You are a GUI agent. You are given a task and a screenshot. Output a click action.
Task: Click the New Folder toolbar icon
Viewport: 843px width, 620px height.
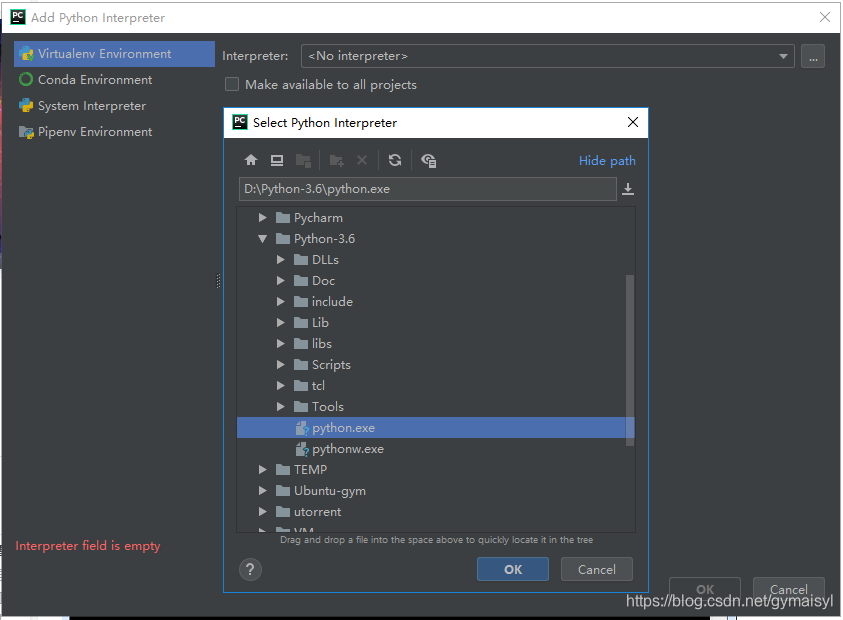pos(337,160)
